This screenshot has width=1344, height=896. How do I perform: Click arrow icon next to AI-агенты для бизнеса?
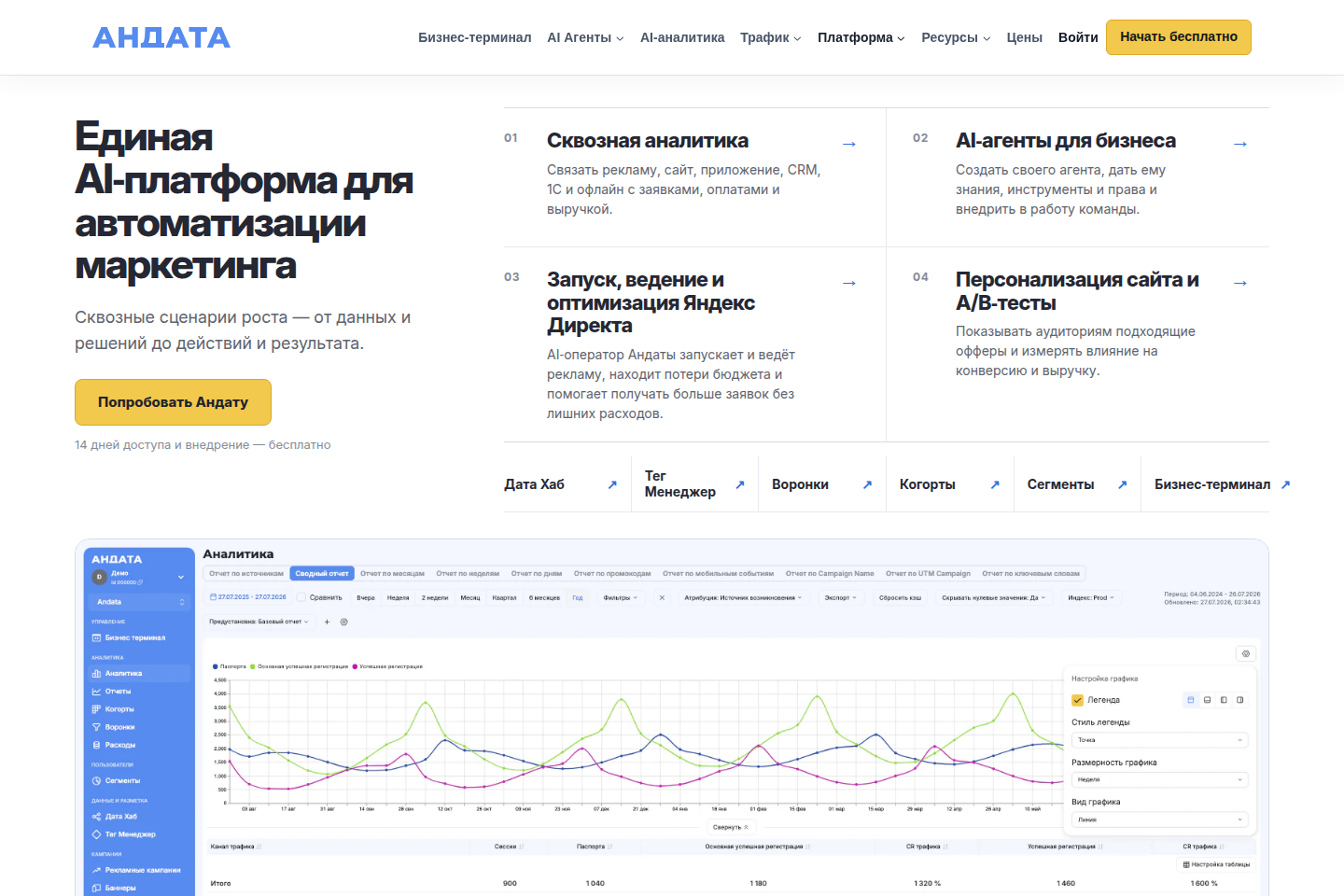pos(1240,144)
